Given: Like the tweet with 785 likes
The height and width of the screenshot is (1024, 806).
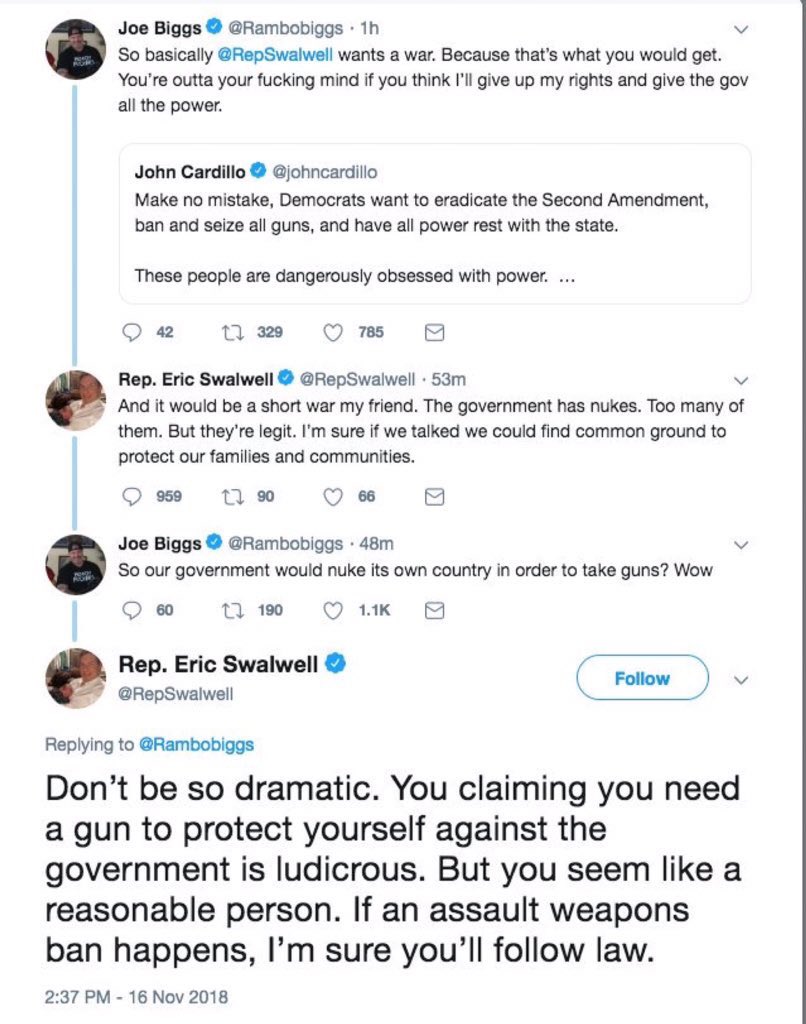Looking at the screenshot, I should [335, 333].
